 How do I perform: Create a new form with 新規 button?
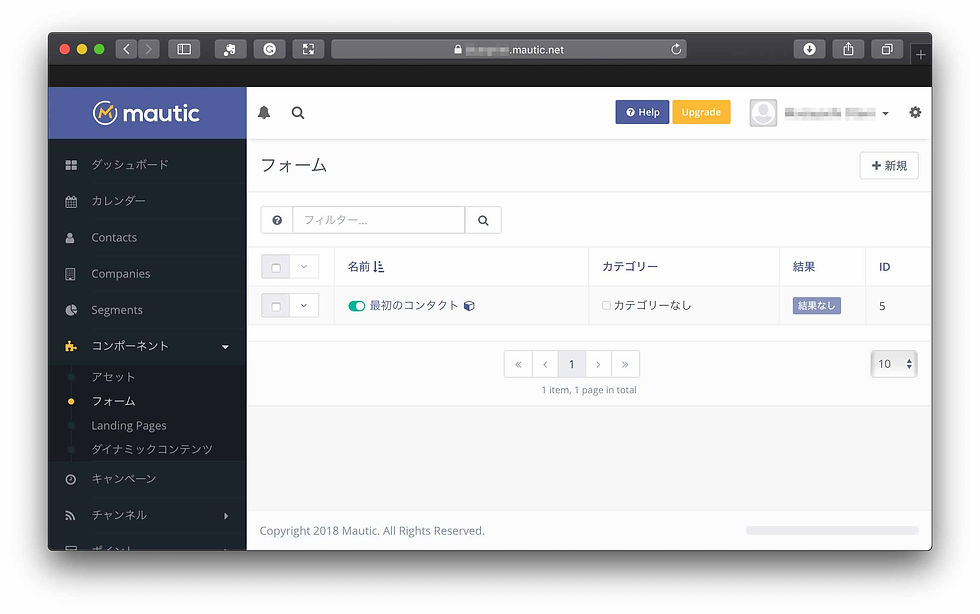tap(889, 166)
